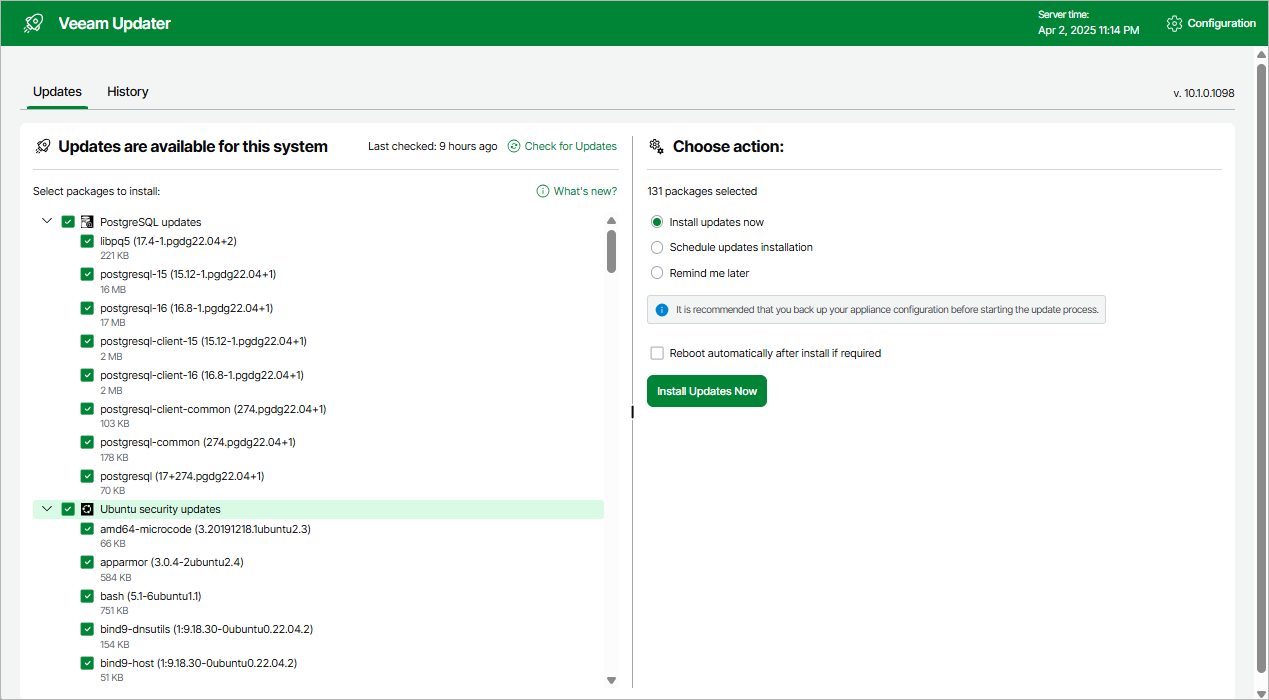Click the Choose action gears icon
Viewport: 1269px width, 700px height.
pos(657,146)
